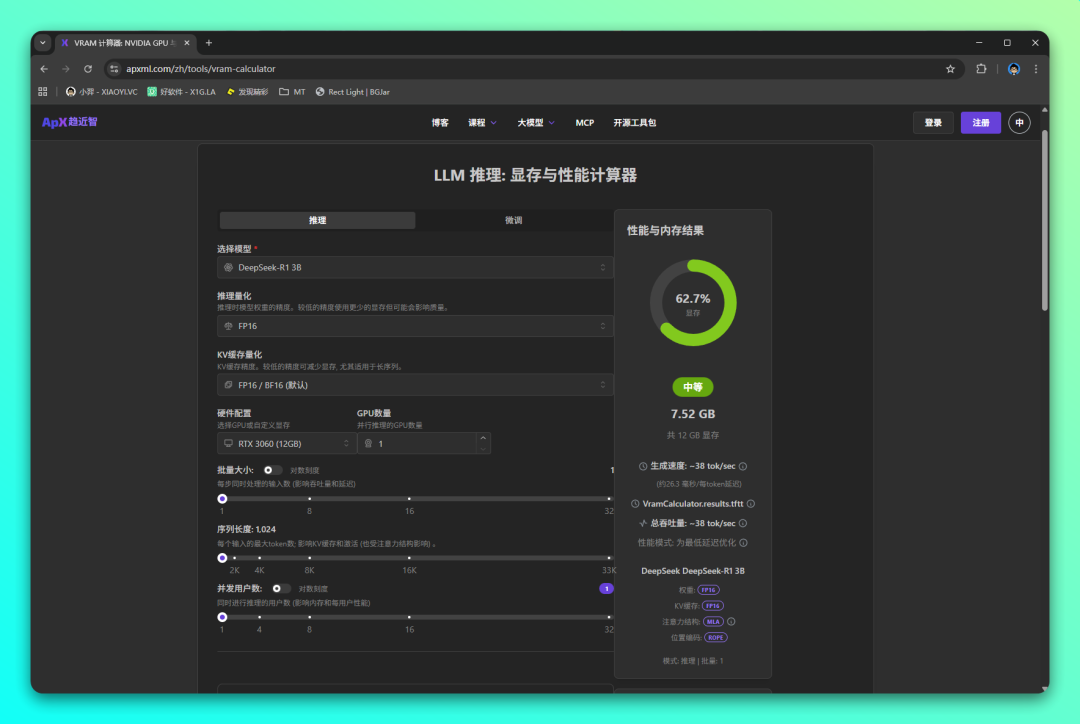Switch to the 微调 tab
The width and height of the screenshot is (1080, 724).
513,220
